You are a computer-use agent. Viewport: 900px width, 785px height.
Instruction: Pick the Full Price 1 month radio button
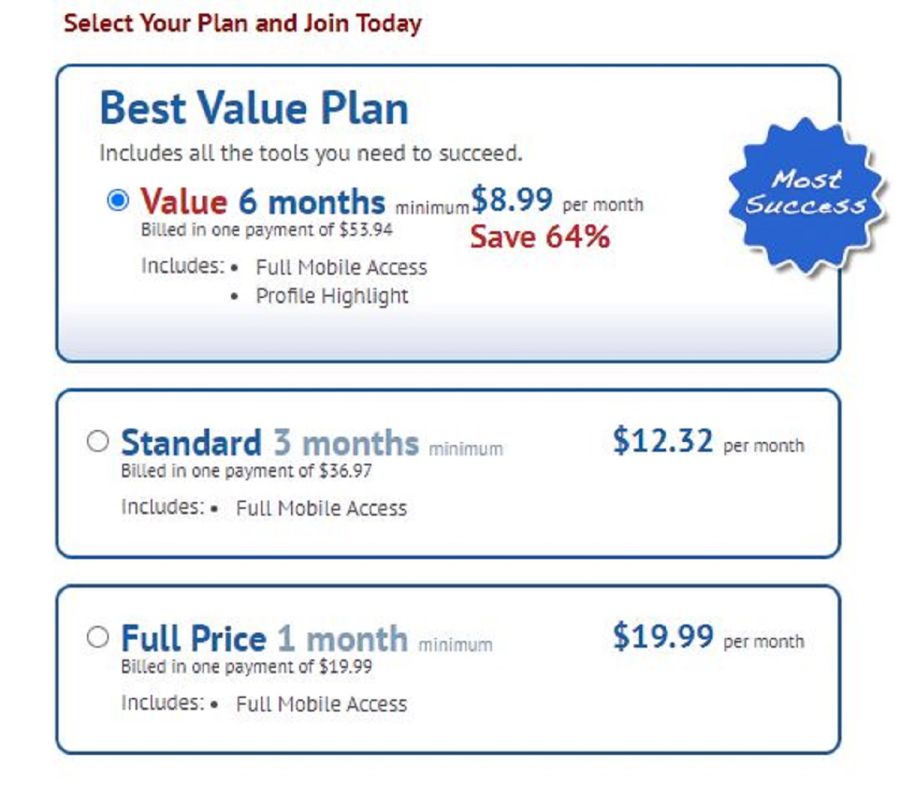(x=98, y=637)
